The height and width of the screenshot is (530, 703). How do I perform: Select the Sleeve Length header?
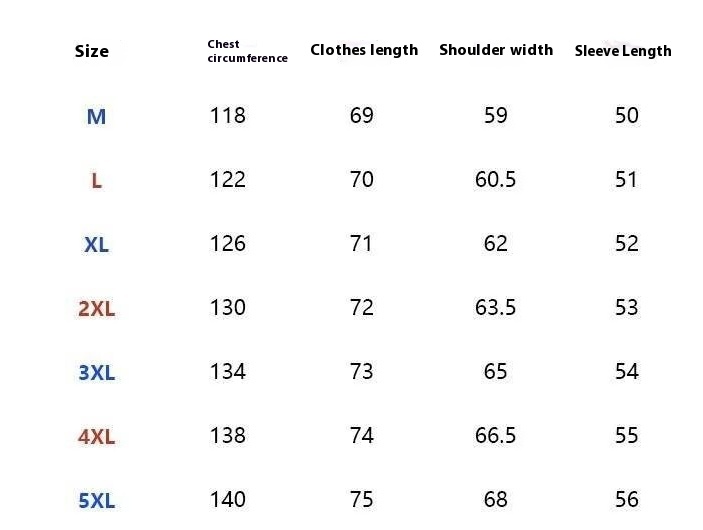(x=623, y=51)
